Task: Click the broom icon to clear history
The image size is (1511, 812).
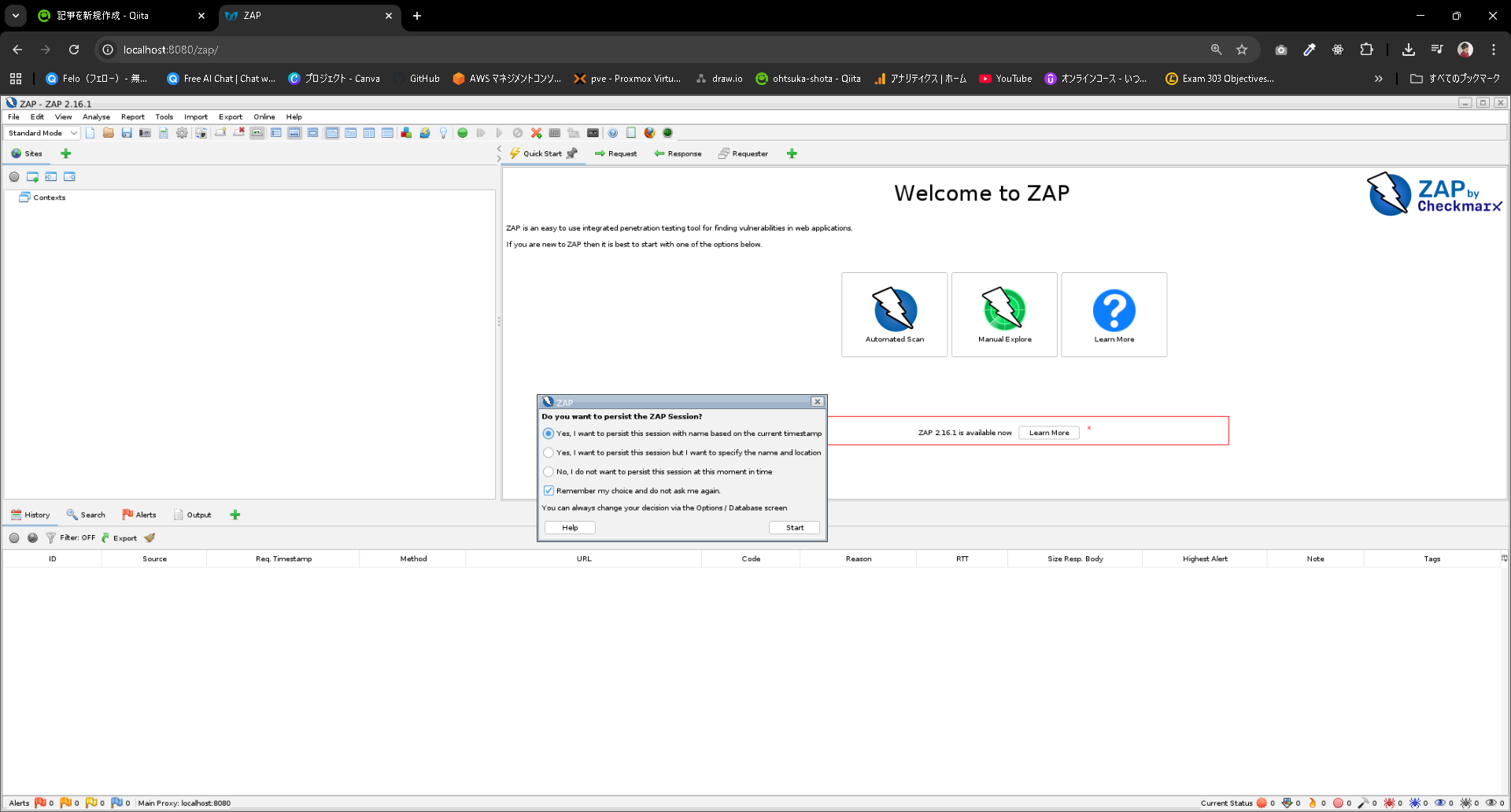Action: [150, 538]
